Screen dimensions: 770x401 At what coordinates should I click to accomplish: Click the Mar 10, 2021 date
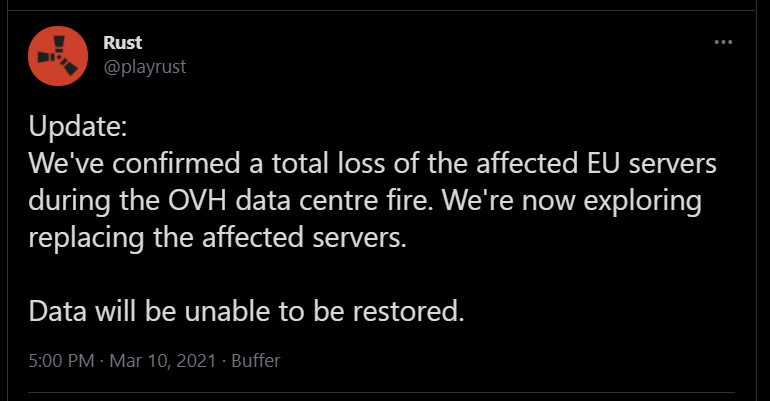[163, 361]
